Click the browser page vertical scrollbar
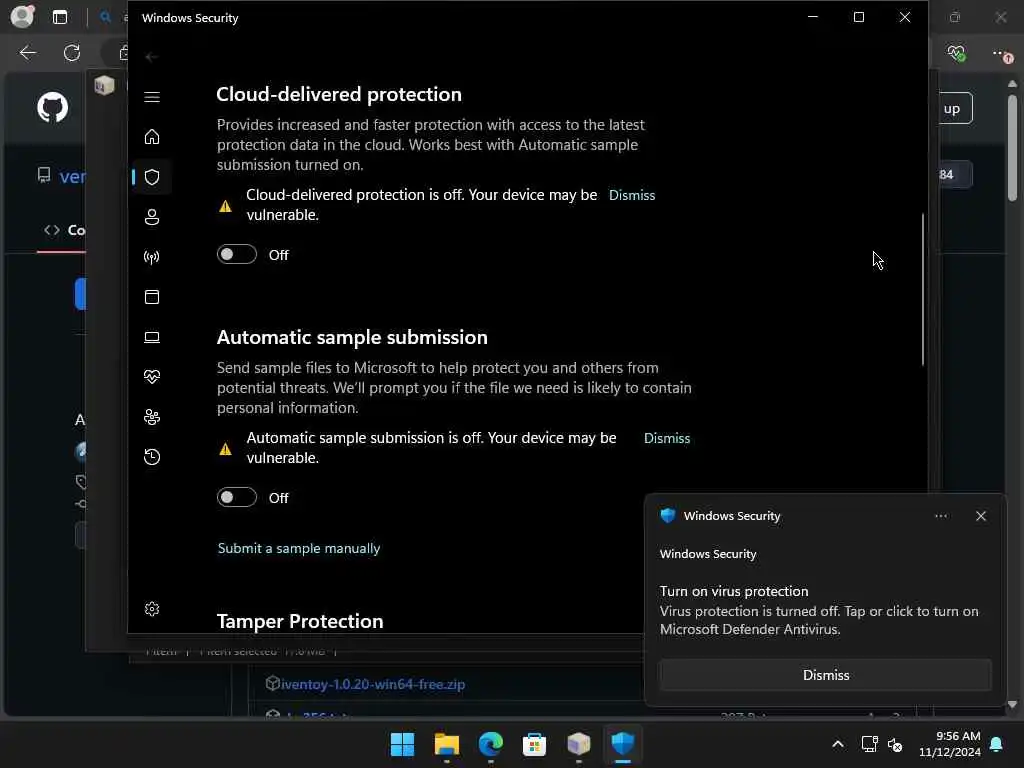Screen dimensions: 1024x768 coord(1012,148)
